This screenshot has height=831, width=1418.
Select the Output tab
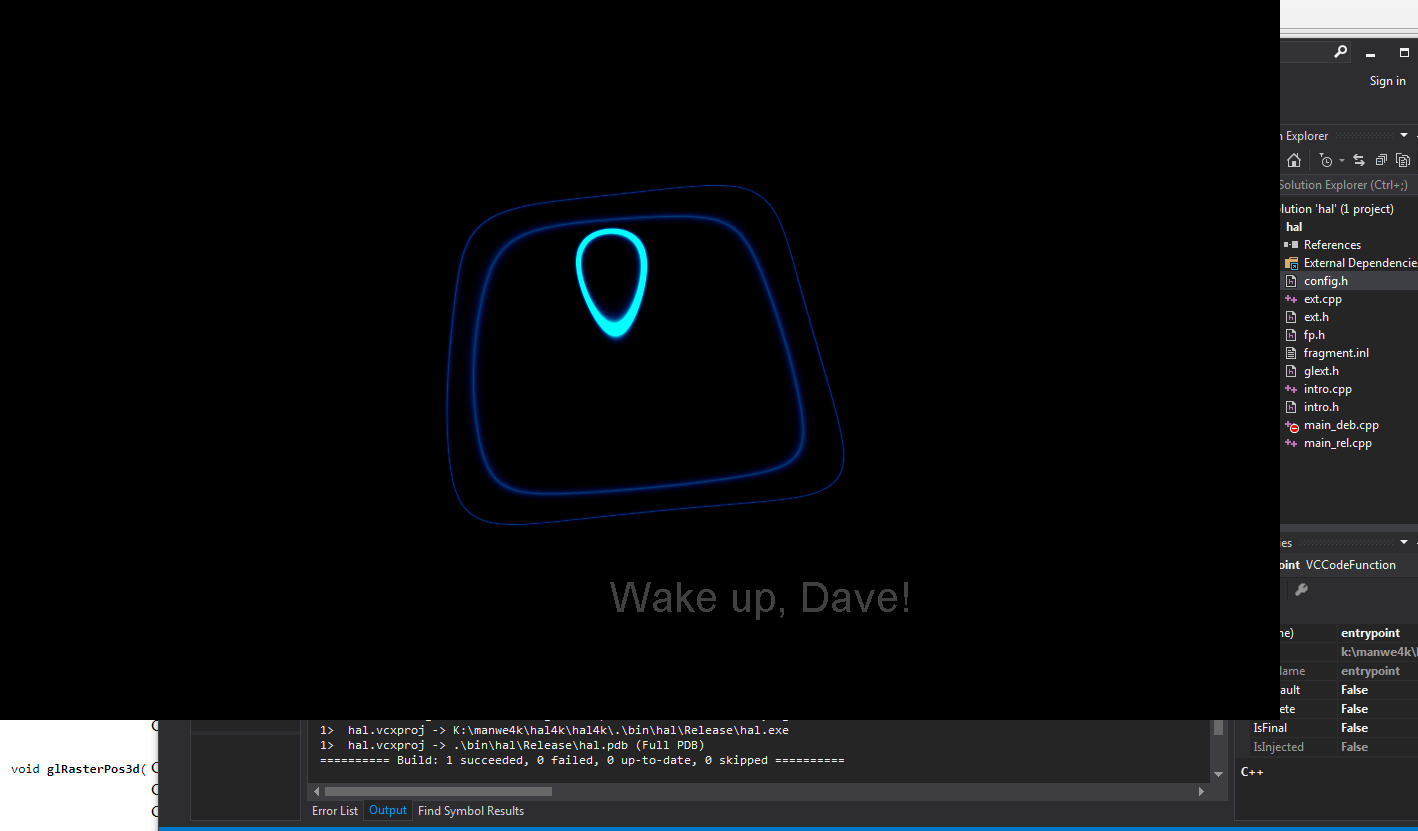pyautogui.click(x=388, y=811)
